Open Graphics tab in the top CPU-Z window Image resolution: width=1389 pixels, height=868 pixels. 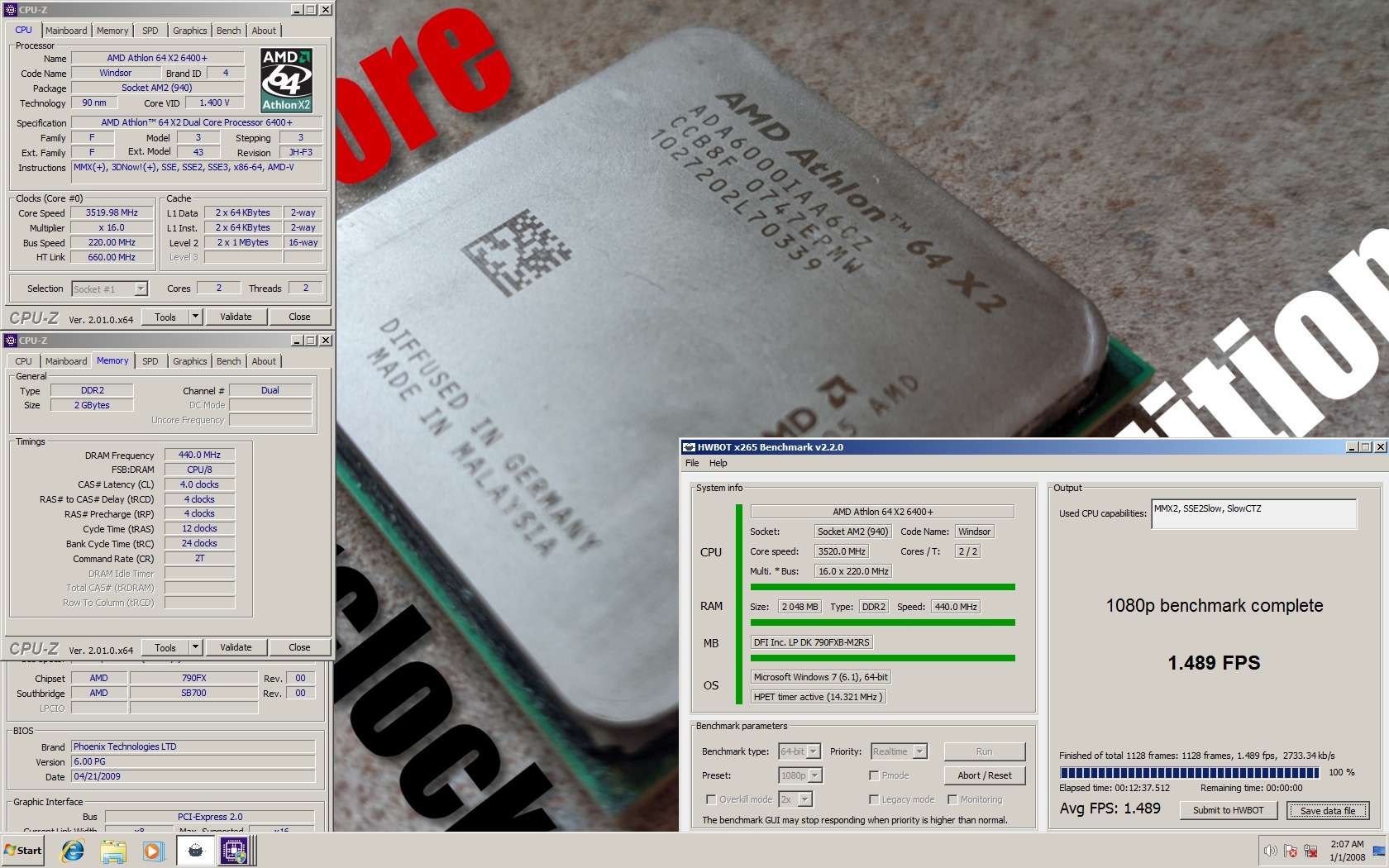190,31
